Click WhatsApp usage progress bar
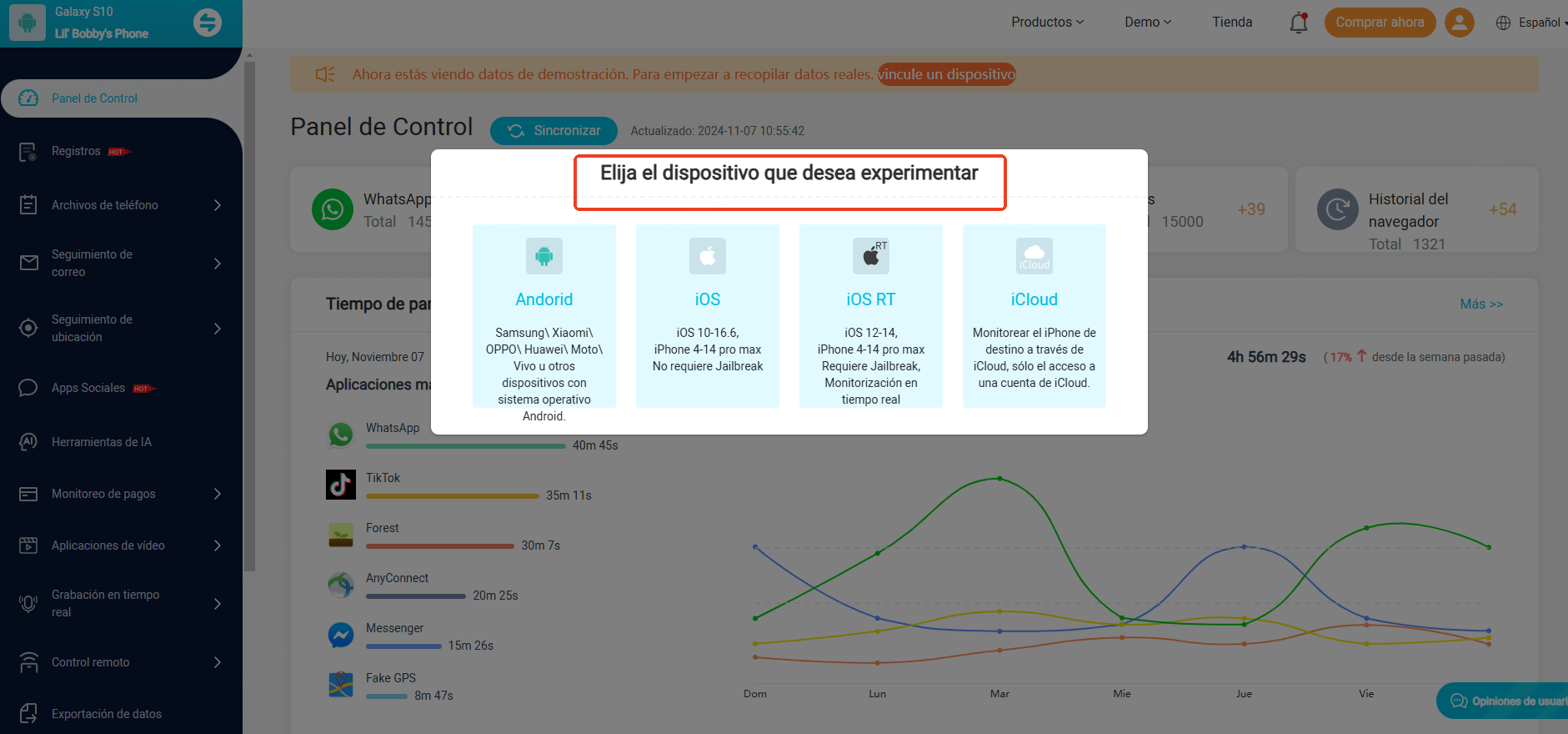Screen dimensions: 1568x734 pyautogui.click(x=466, y=446)
